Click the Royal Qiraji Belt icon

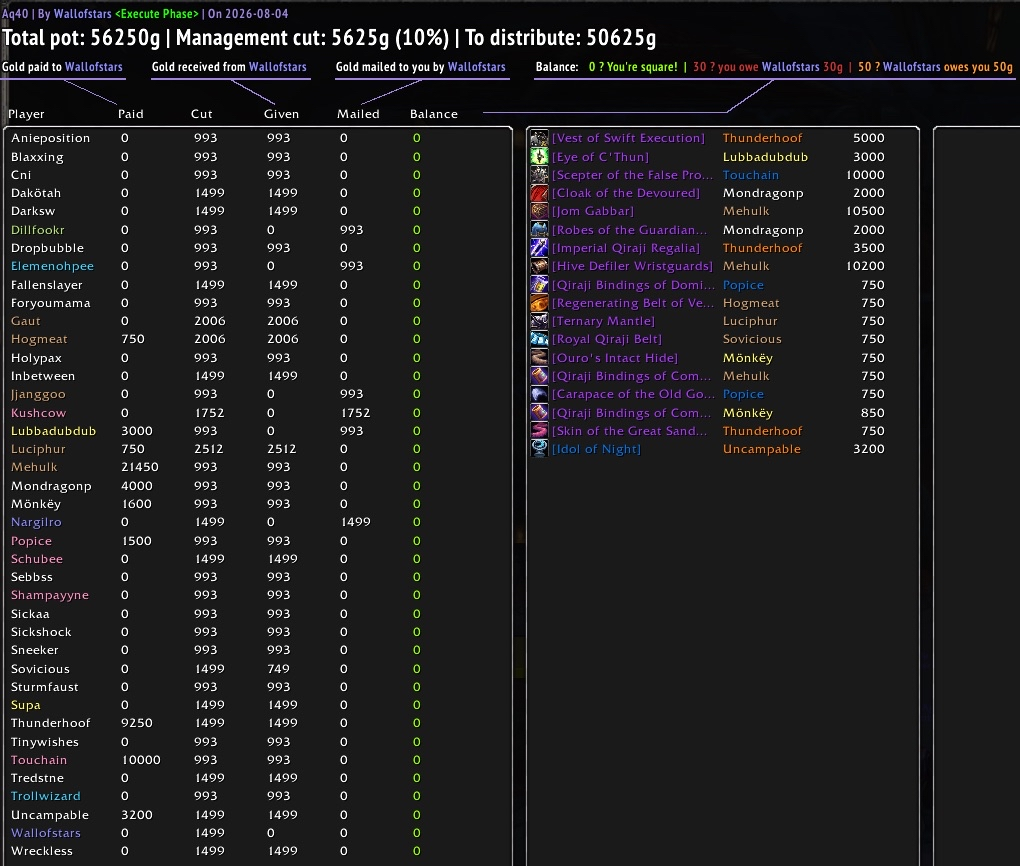539,339
